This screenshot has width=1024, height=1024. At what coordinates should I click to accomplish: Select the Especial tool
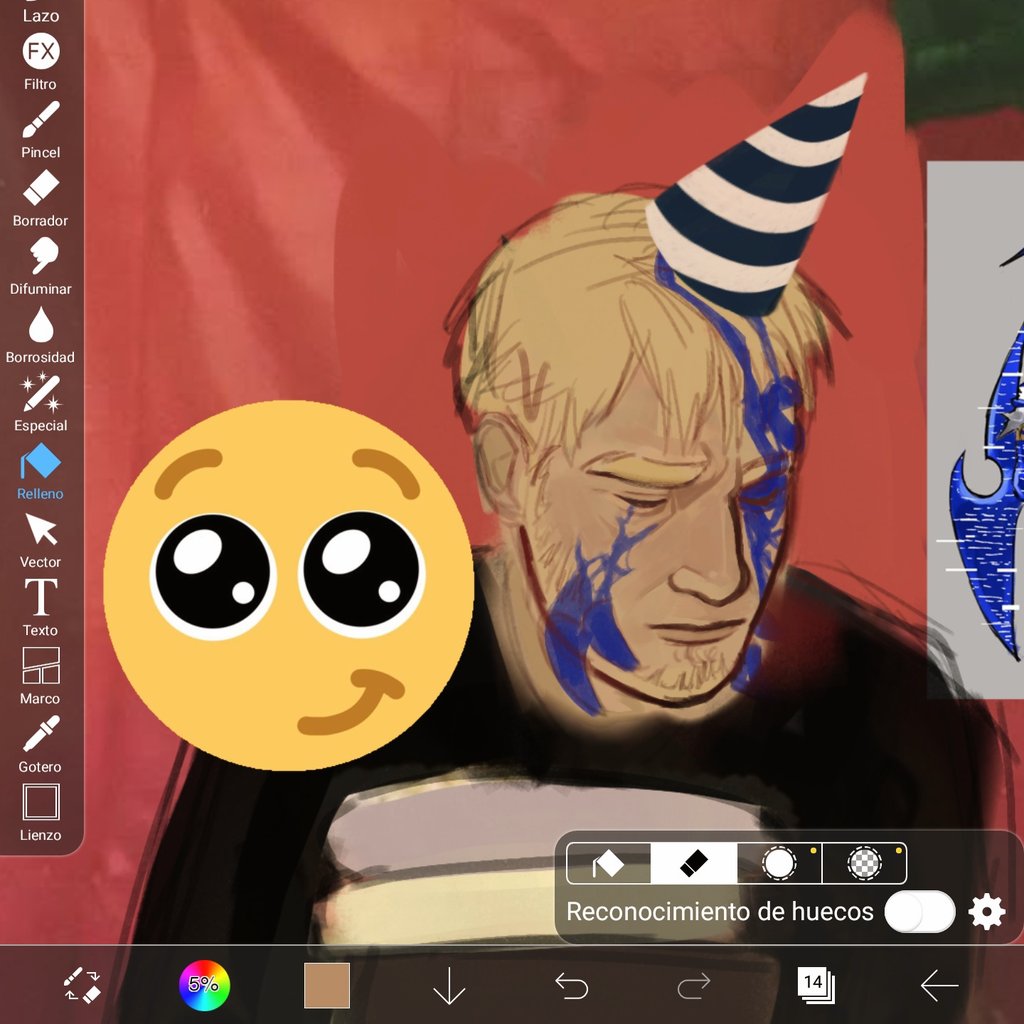coord(40,403)
